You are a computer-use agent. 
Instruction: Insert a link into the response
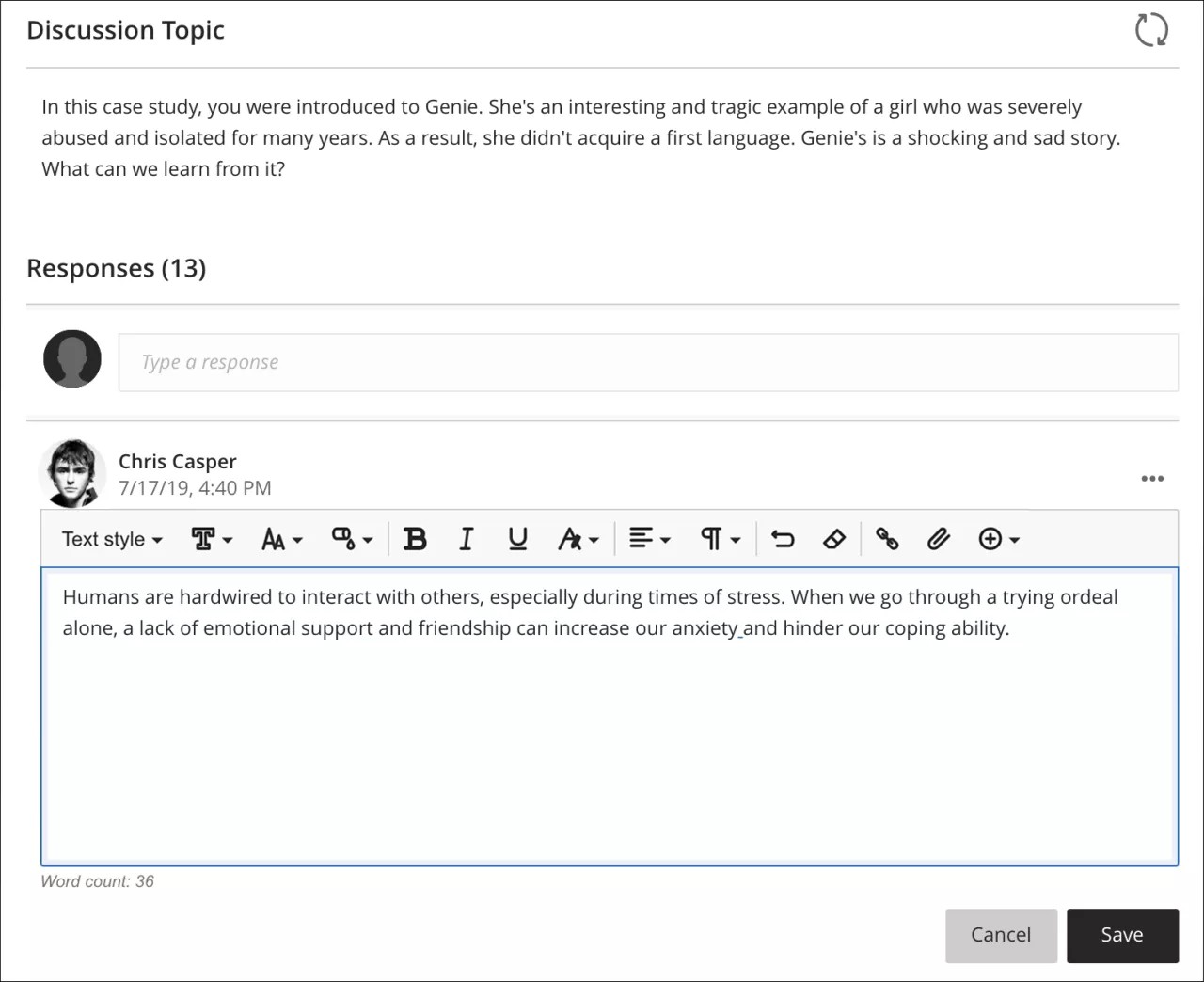tap(886, 538)
